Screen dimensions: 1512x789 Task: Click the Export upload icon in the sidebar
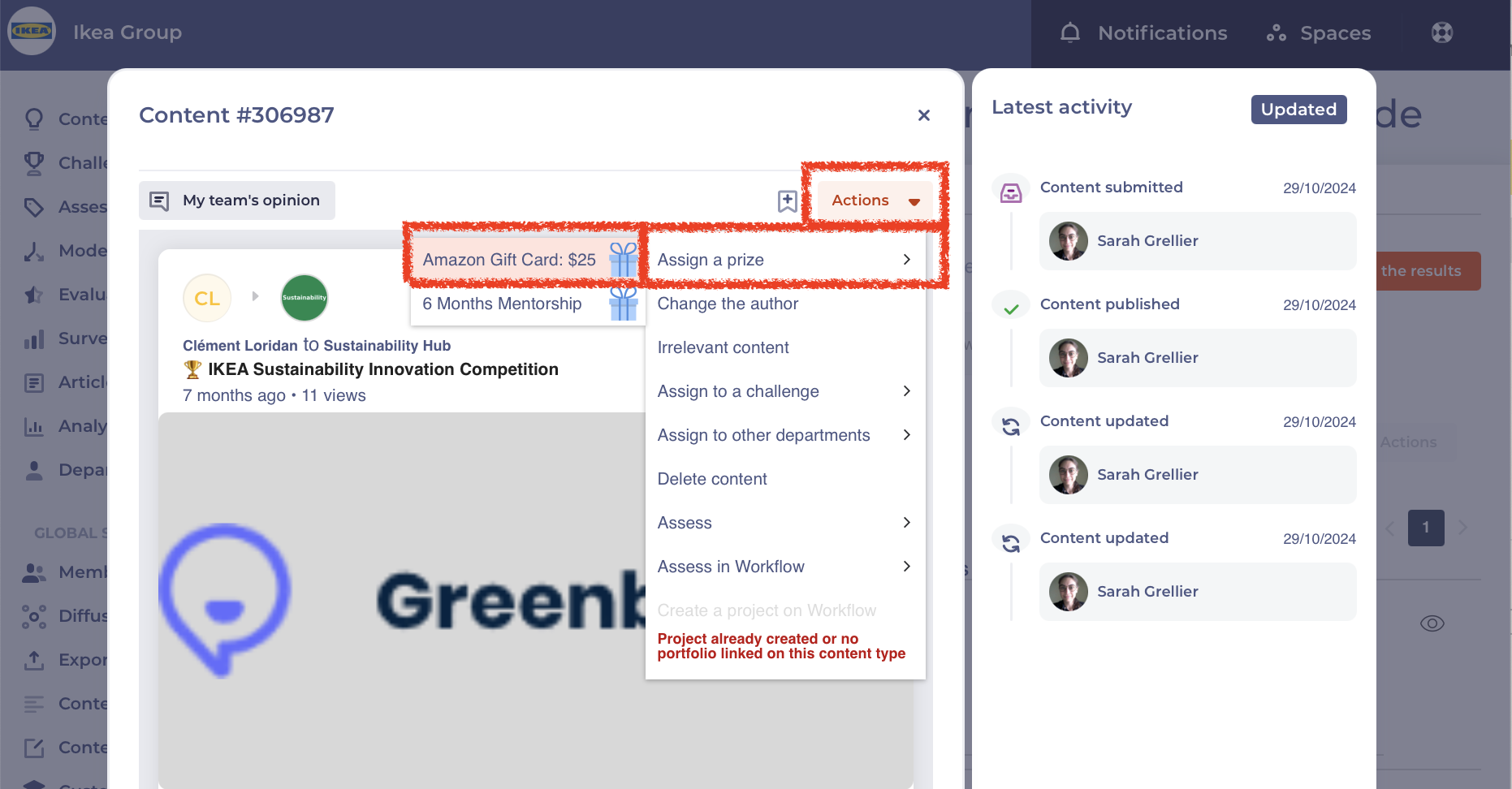click(34, 660)
